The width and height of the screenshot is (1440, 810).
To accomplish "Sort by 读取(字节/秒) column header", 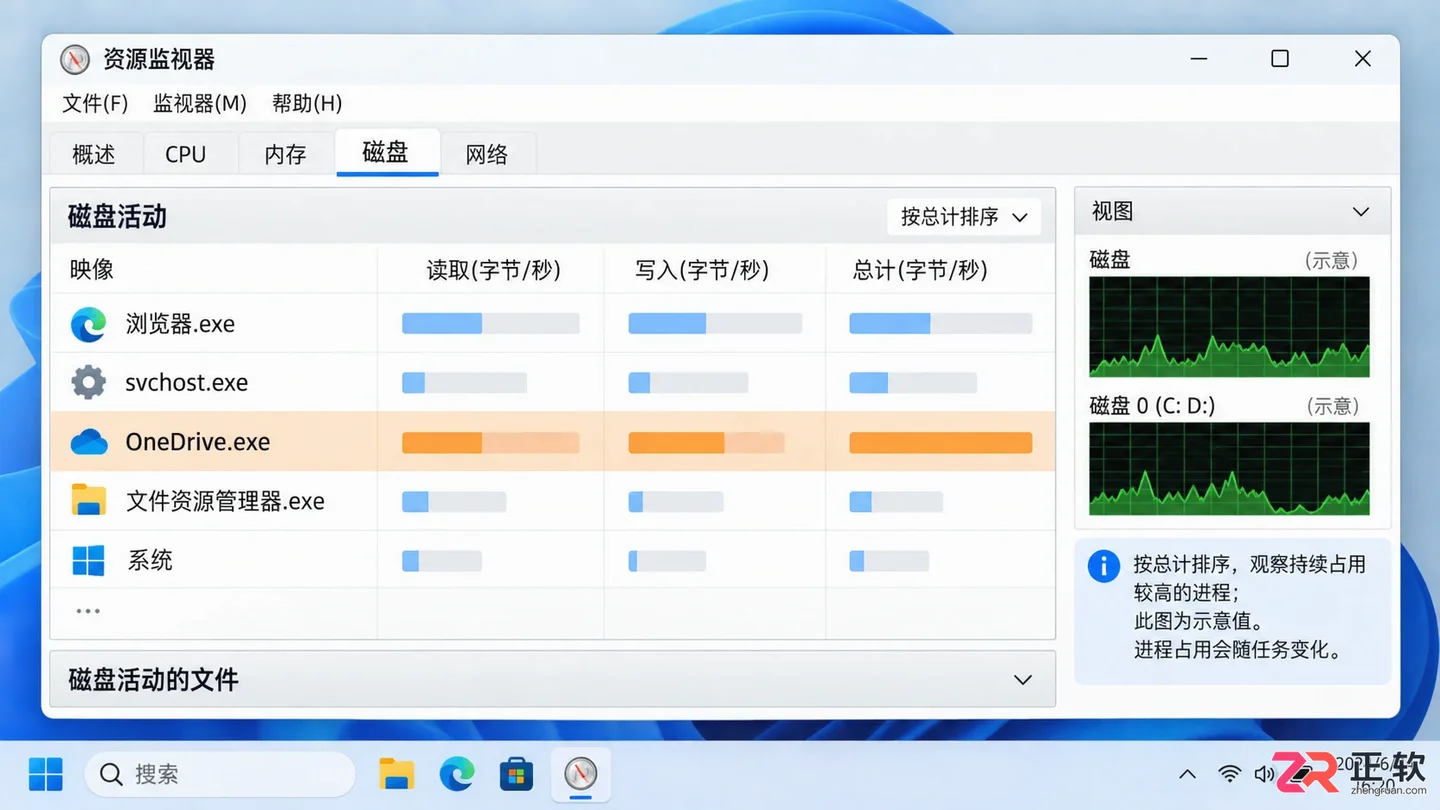I will click(x=493, y=270).
